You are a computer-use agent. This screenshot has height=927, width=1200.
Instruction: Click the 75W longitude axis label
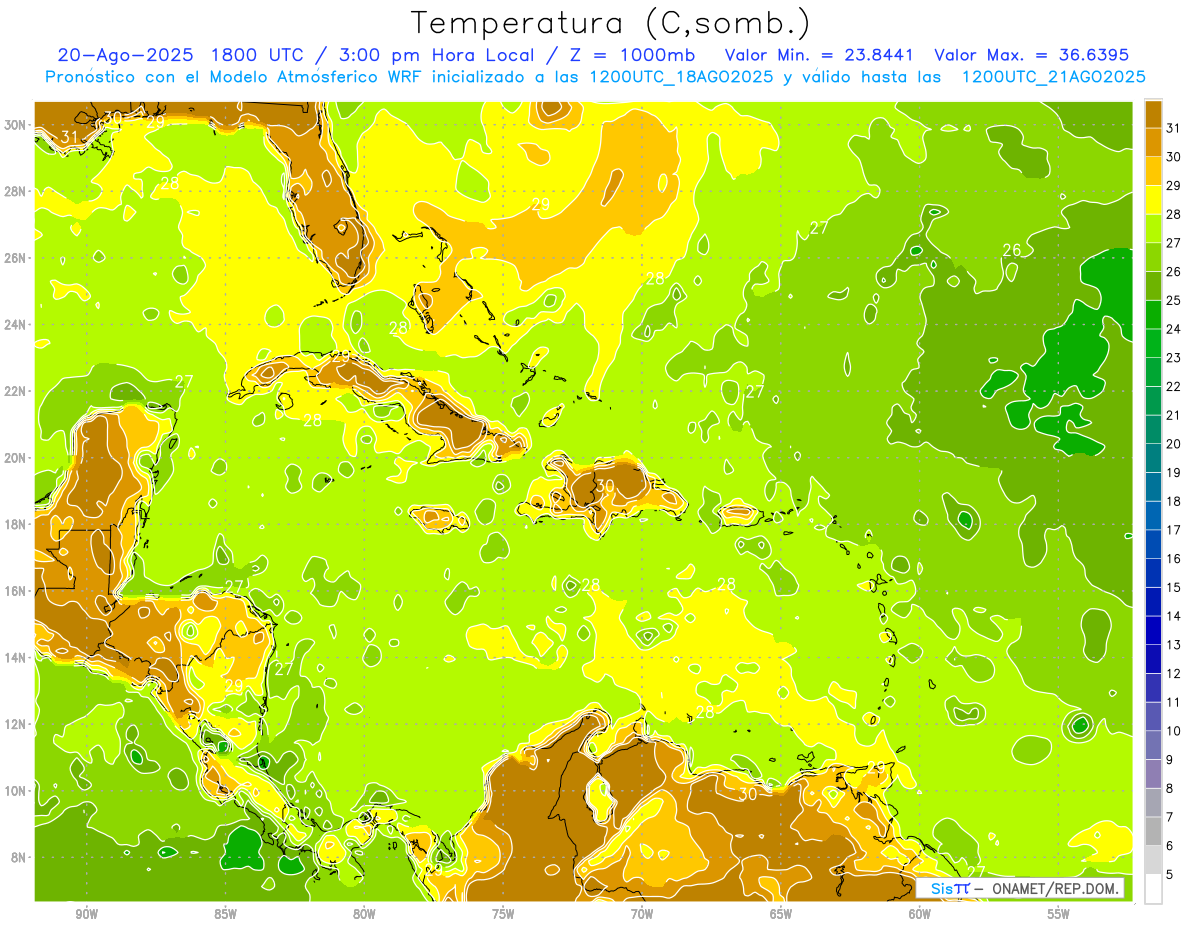click(503, 914)
